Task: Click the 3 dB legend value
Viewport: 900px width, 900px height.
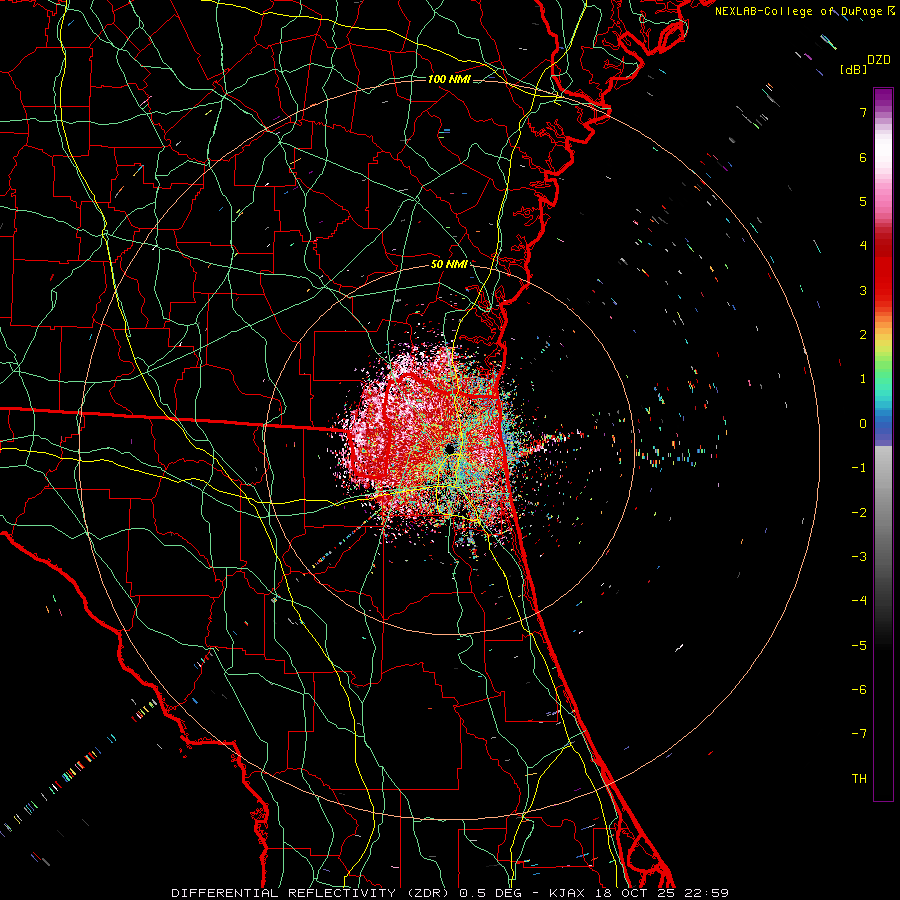Action: click(x=863, y=290)
